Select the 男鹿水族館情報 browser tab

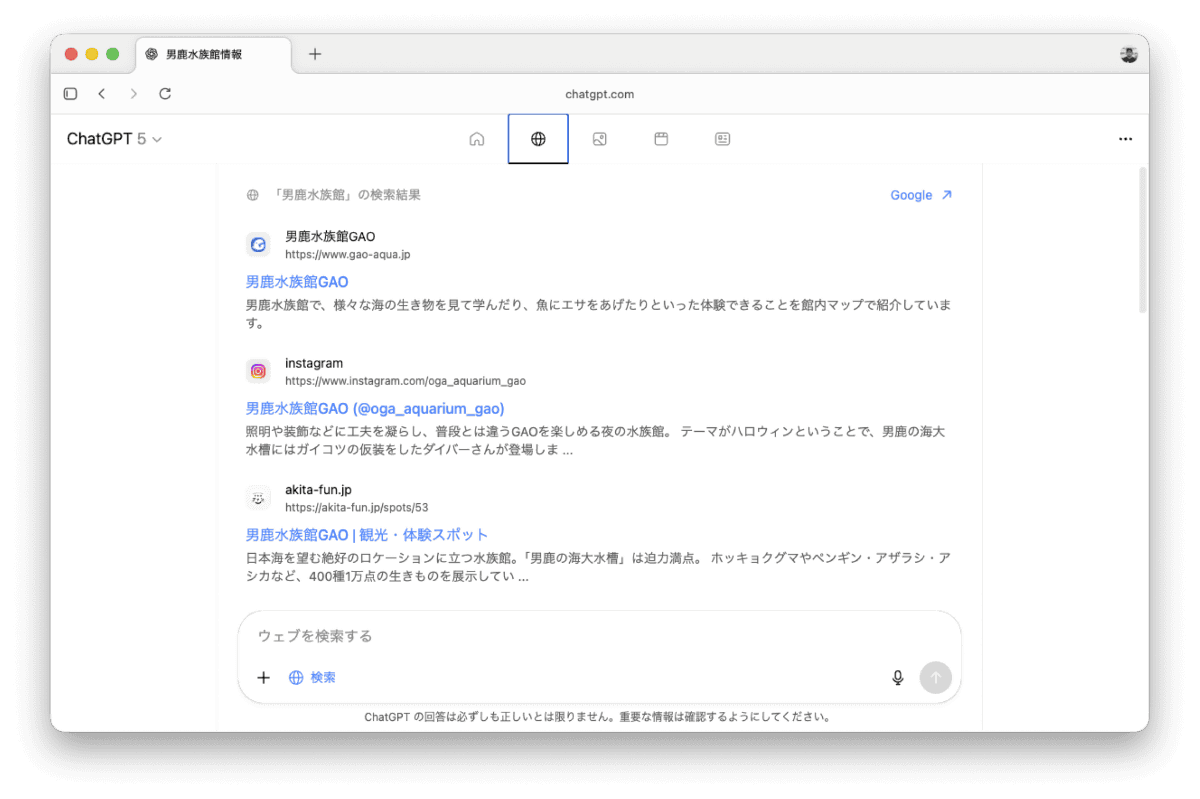[x=214, y=54]
